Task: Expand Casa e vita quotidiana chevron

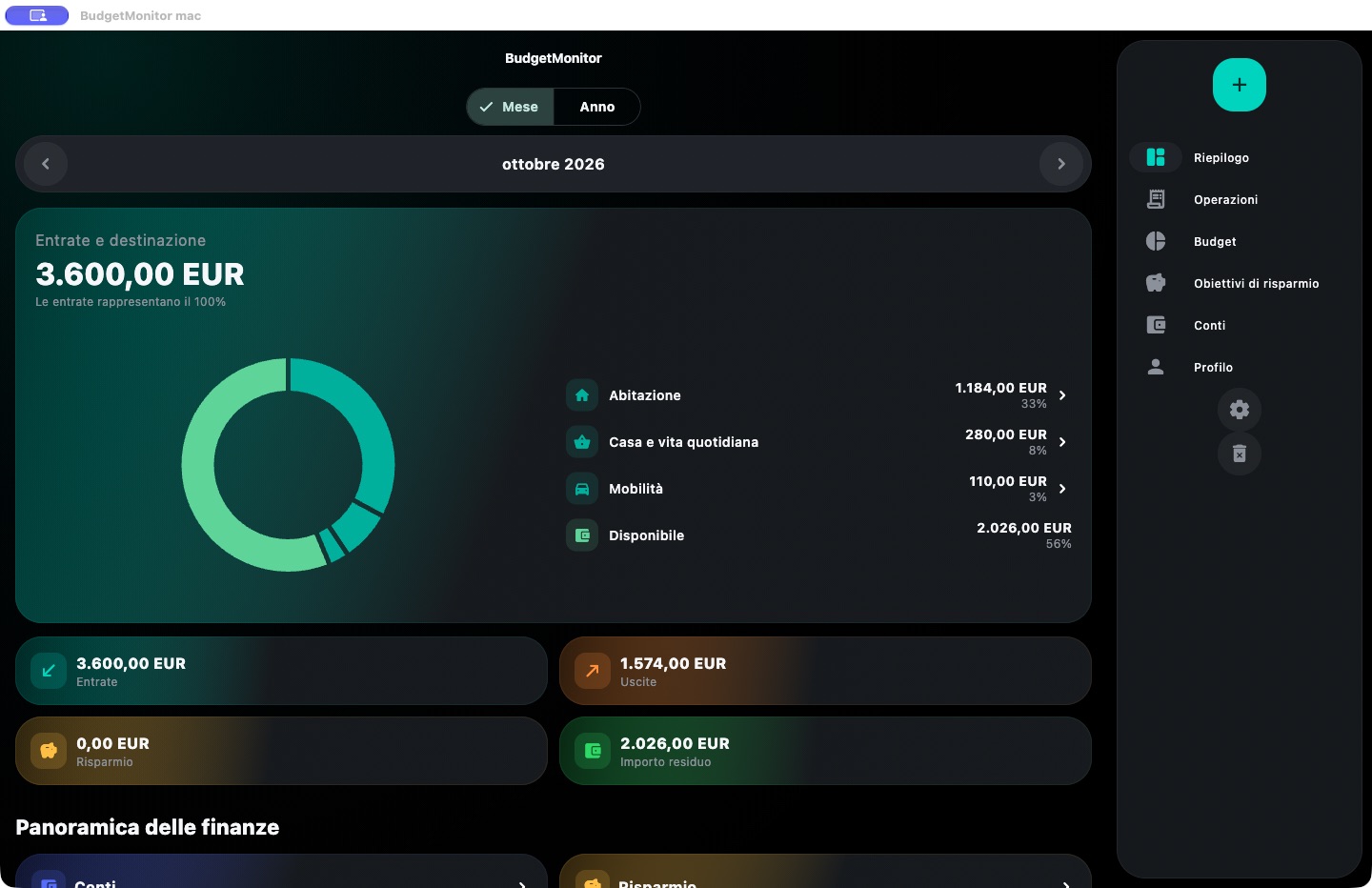Action: pyautogui.click(x=1062, y=442)
